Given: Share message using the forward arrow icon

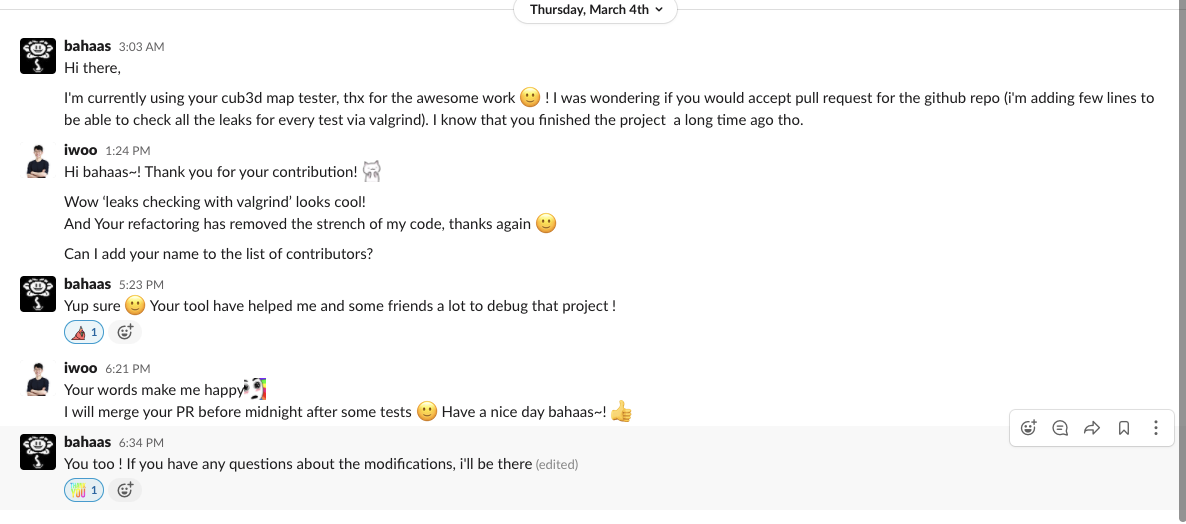Looking at the screenshot, I should click(1092, 428).
